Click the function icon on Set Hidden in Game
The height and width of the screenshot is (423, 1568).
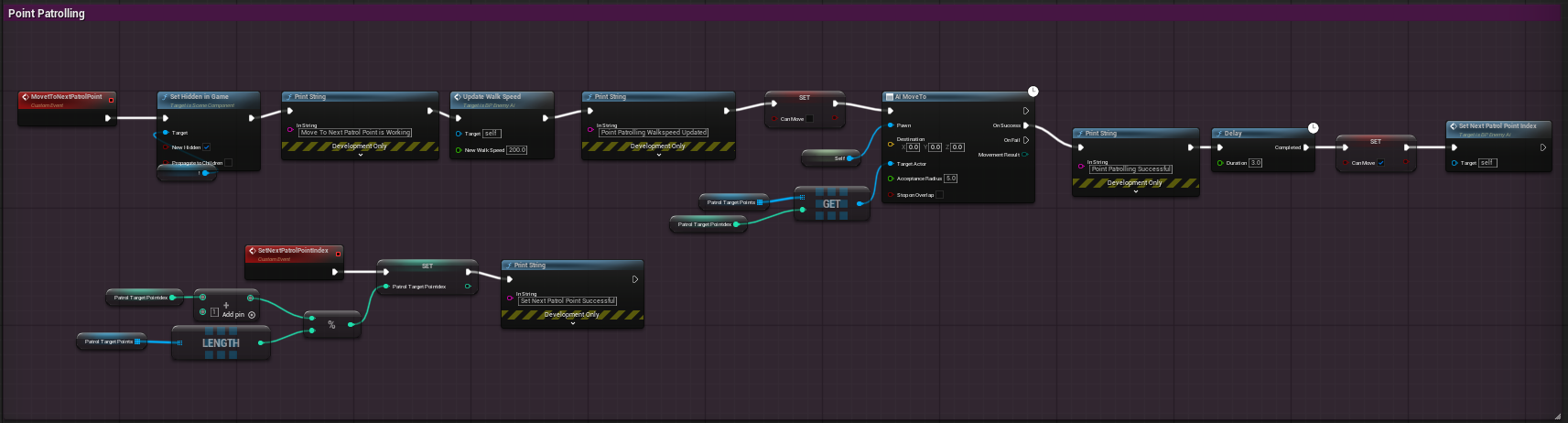165,96
